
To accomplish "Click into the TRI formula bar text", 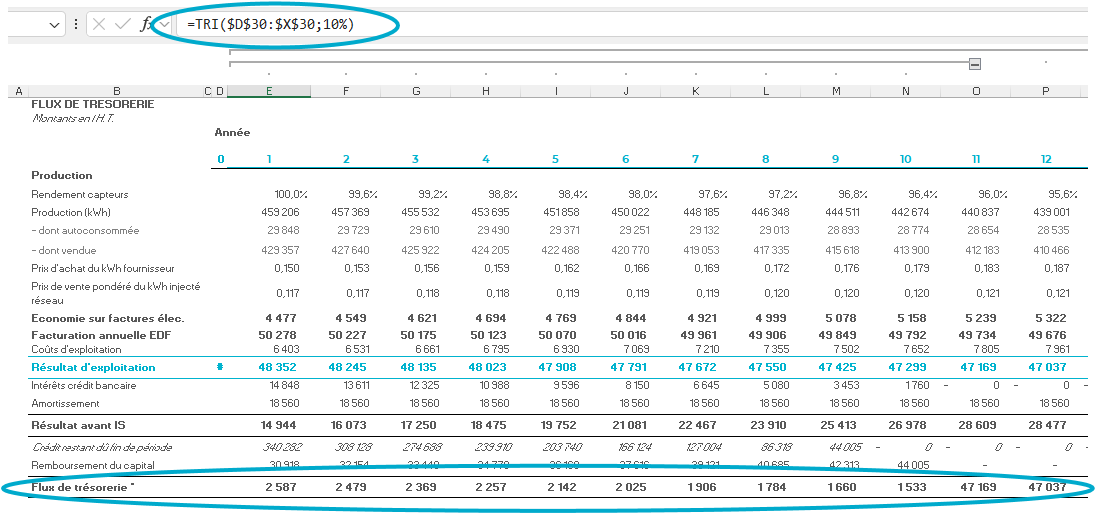I will [270, 24].
